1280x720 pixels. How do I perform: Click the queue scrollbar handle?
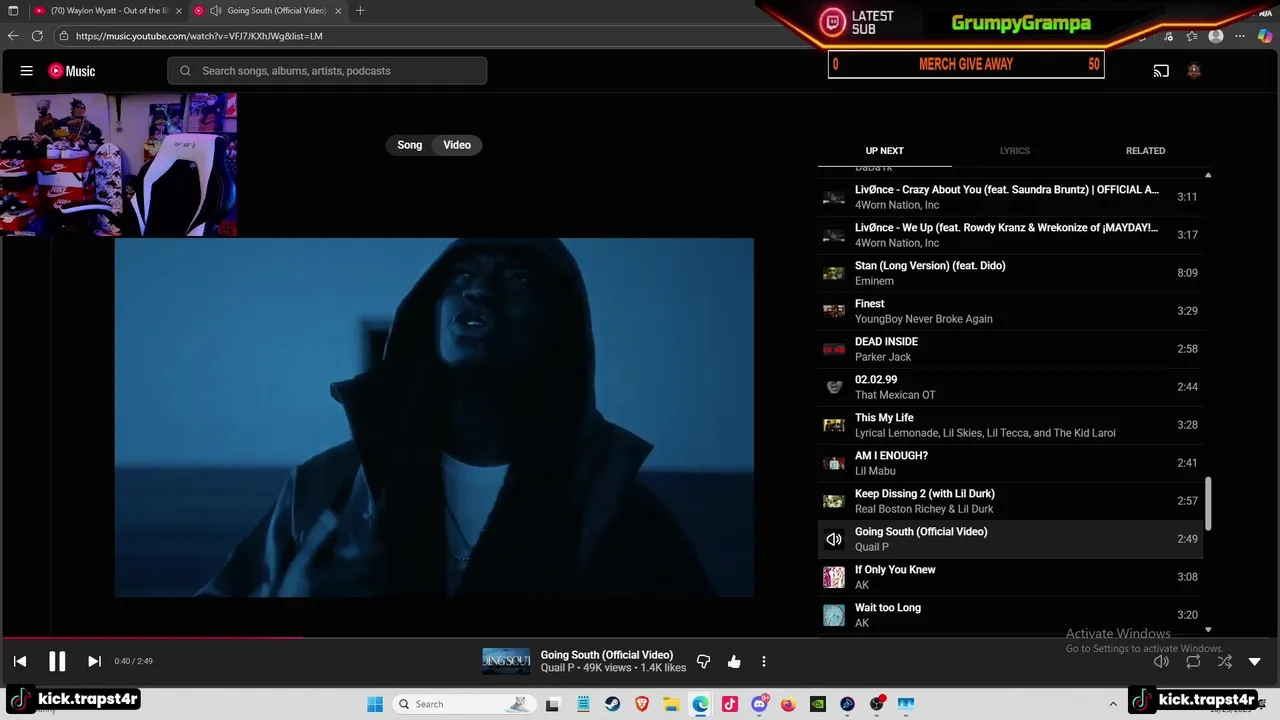(1208, 503)
